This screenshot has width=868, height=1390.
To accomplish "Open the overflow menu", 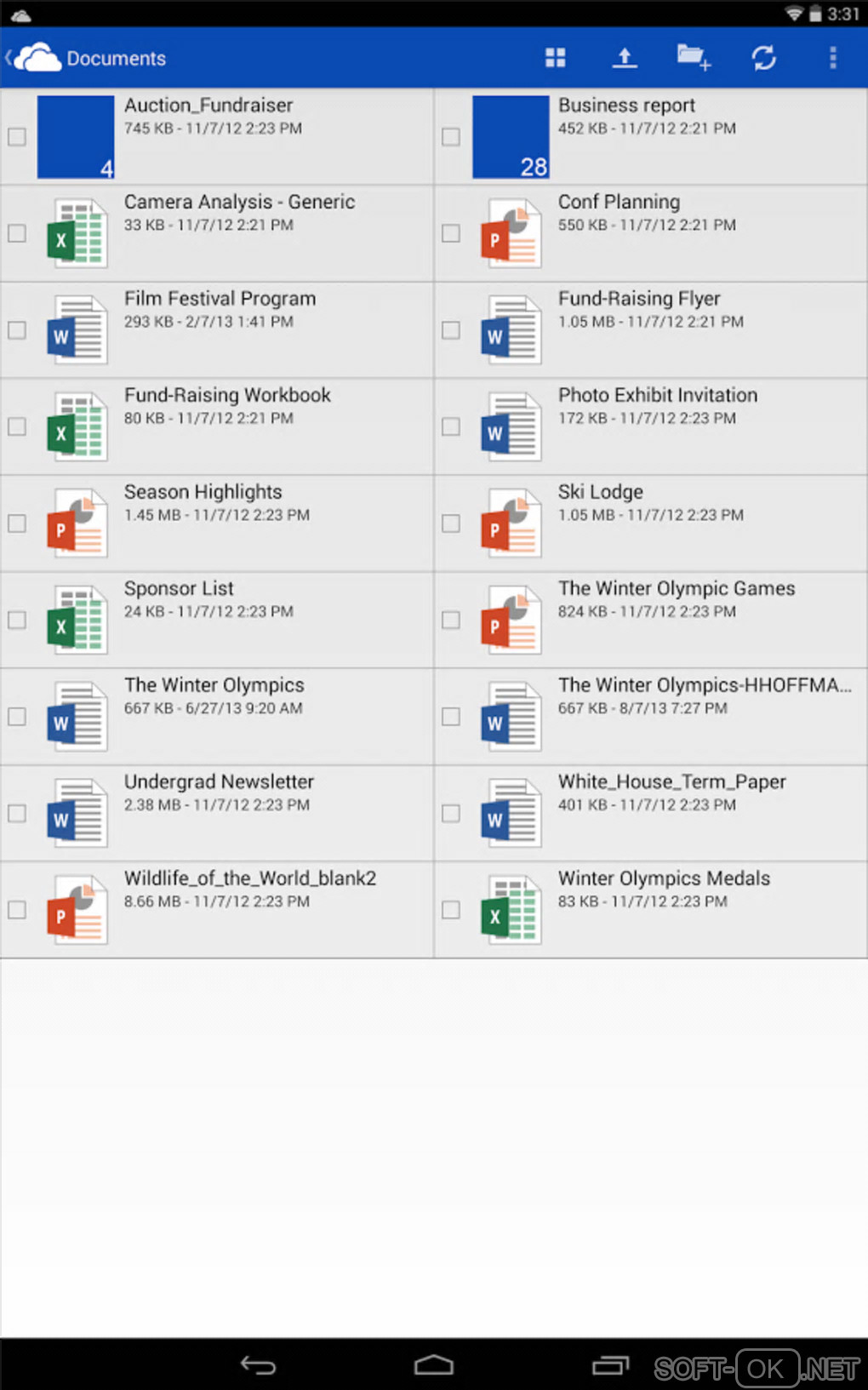I will coord(832,58).
